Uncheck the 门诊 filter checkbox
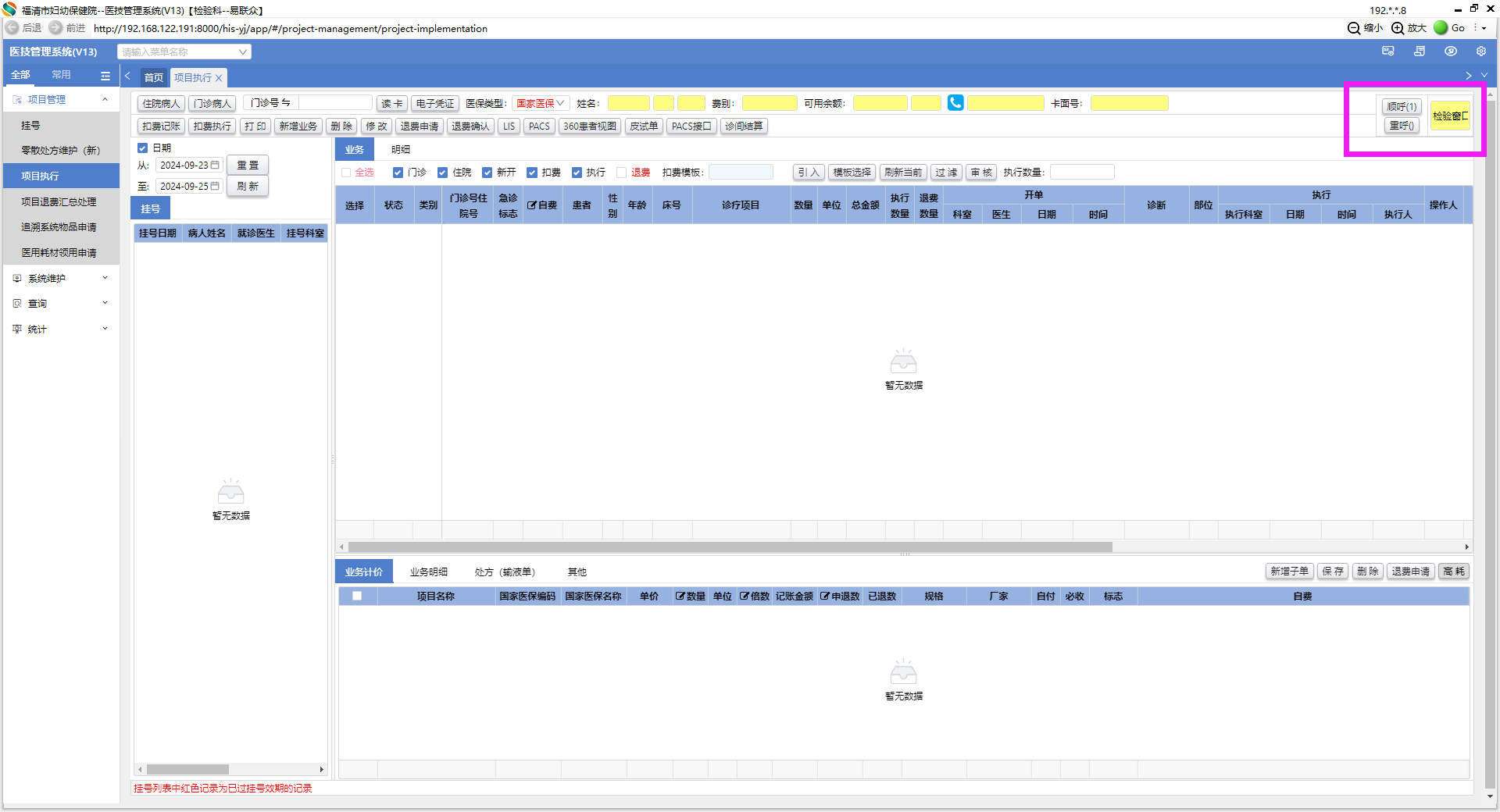The image size is (1500, 812). pyautogui.click(x=398, y=173)
